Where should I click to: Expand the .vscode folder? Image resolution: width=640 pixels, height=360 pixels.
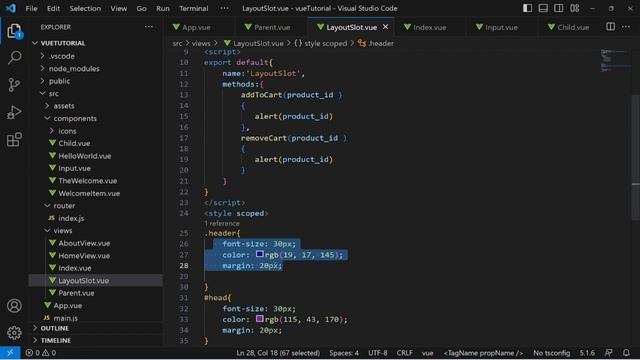tap(97, 56)
